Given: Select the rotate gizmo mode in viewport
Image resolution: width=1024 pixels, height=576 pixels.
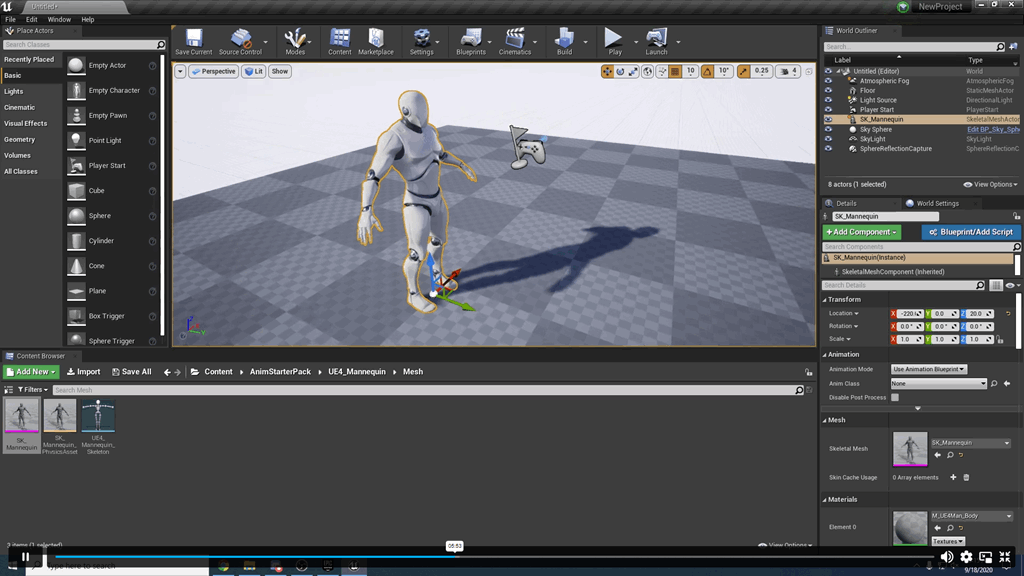Looking at the screenshot, I should click(620, 71).
